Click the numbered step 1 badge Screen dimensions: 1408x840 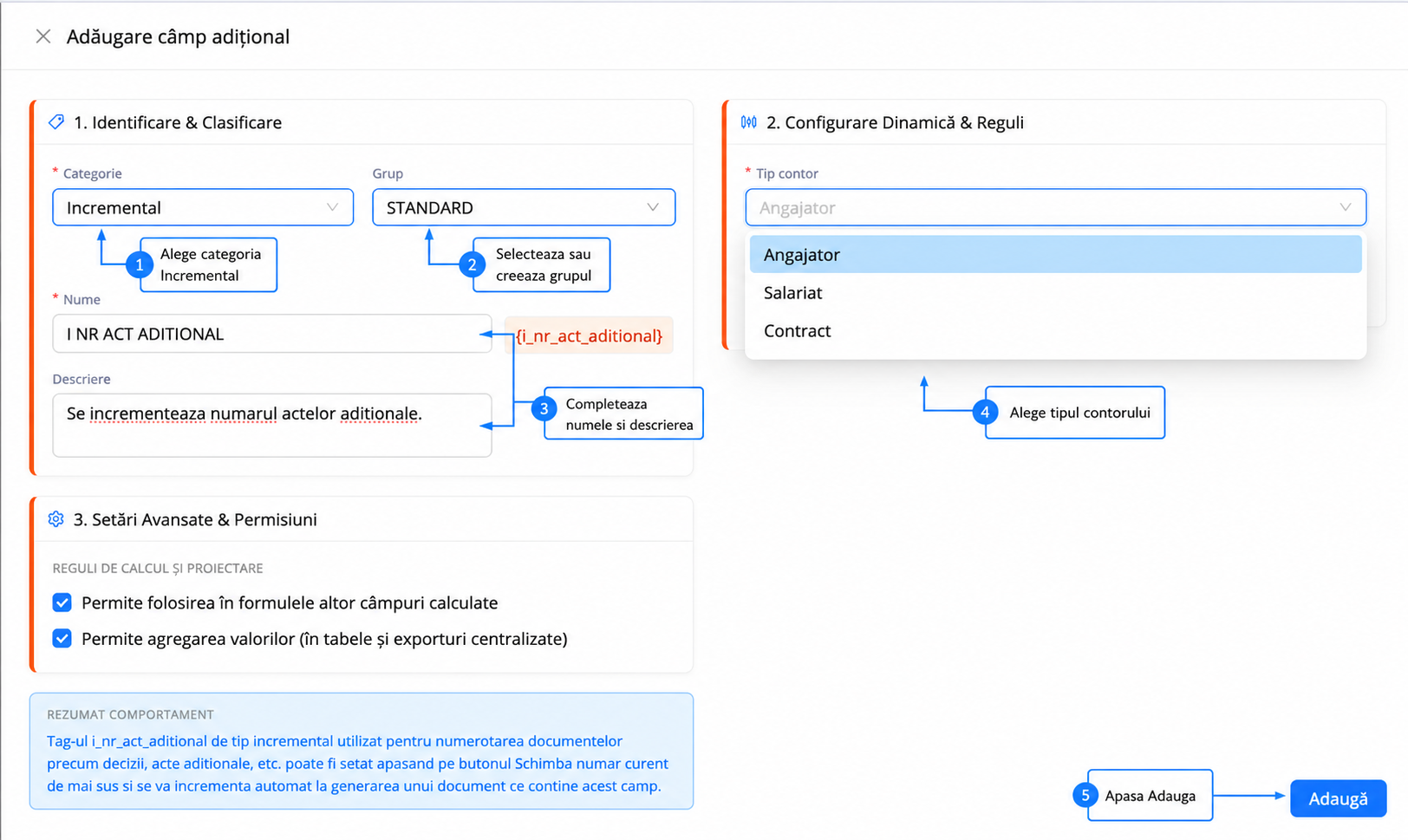[x=140, y=264]
